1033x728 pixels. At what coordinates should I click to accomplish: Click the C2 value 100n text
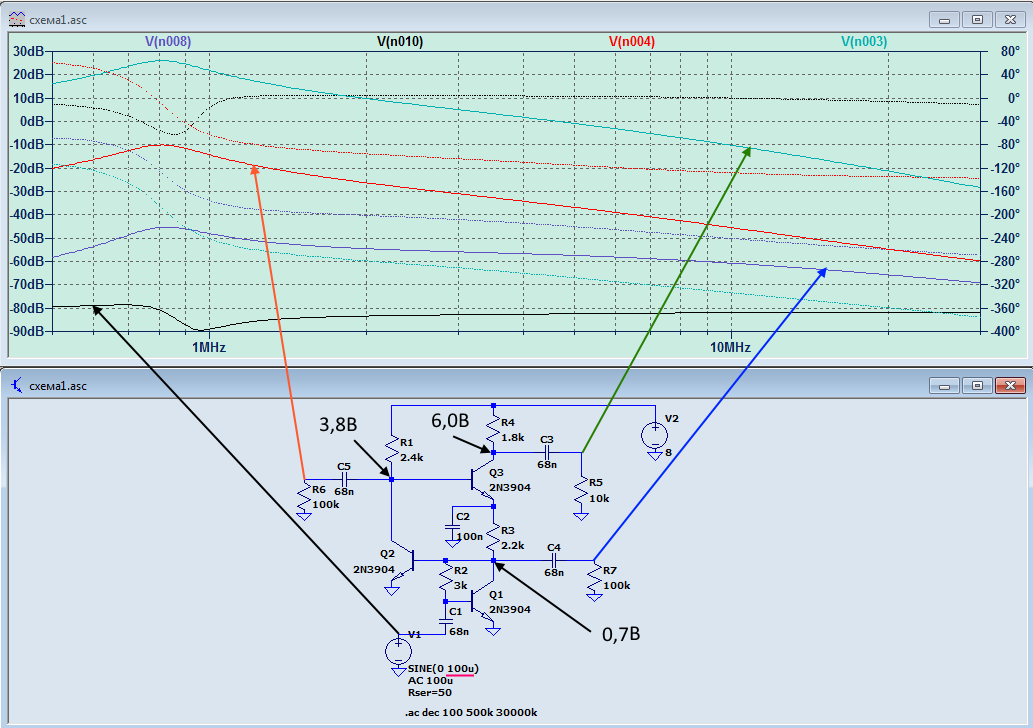469,536
